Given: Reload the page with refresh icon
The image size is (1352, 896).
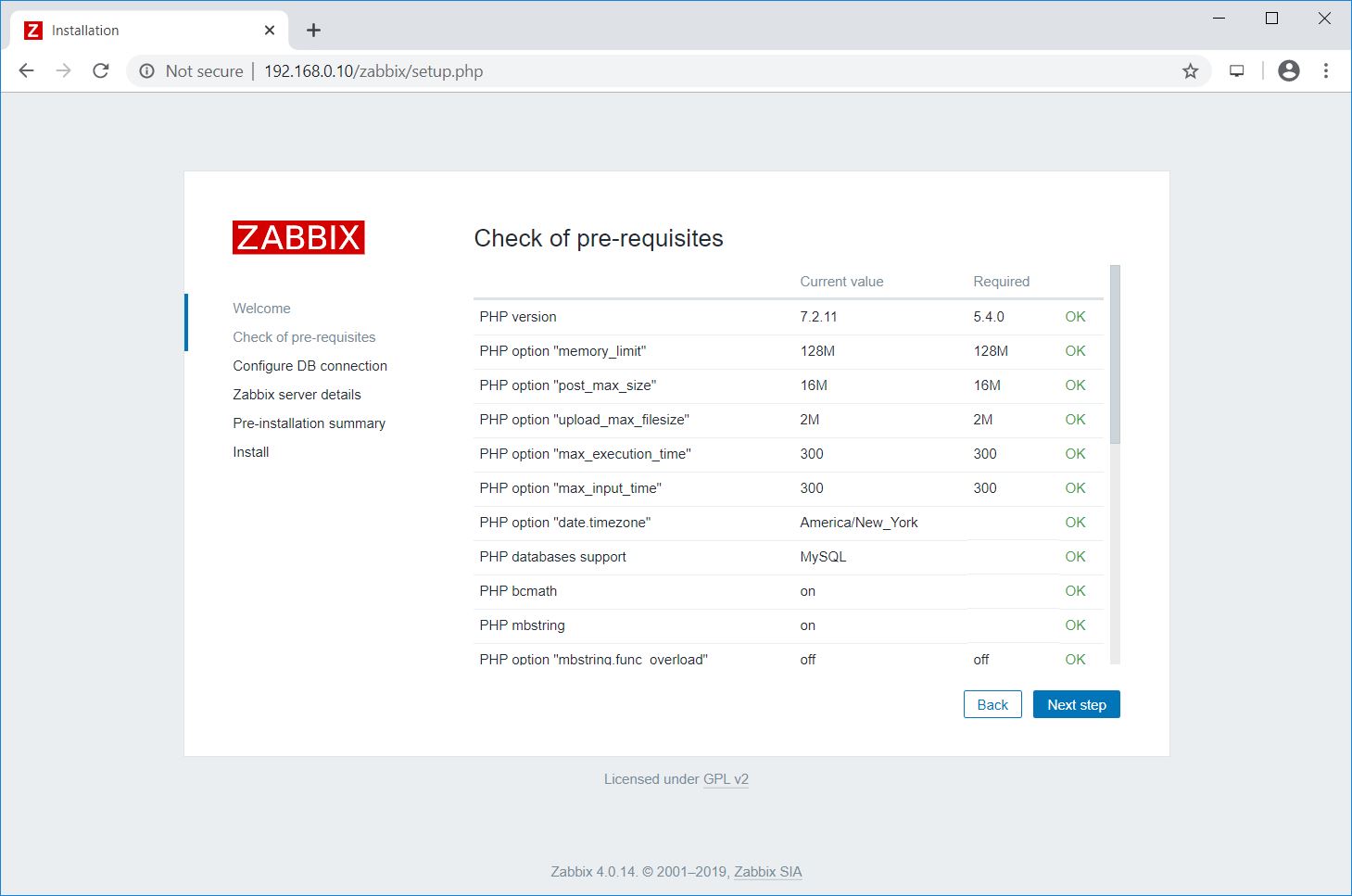Looking at the screenshot, I should pyautogui.click(x=101, y=70).
